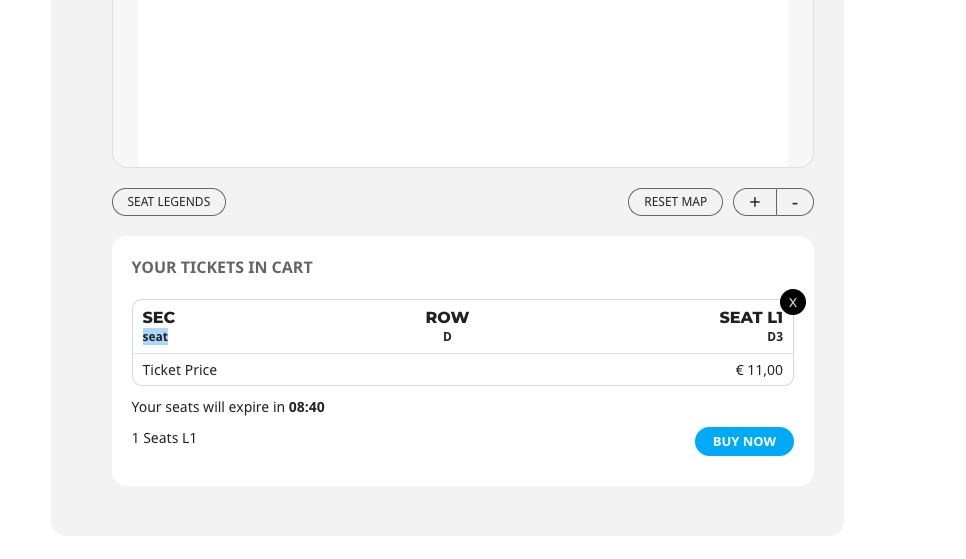Click the '1 Seats L1' summary text
The image size is (966, 559).
coord(164,438)
